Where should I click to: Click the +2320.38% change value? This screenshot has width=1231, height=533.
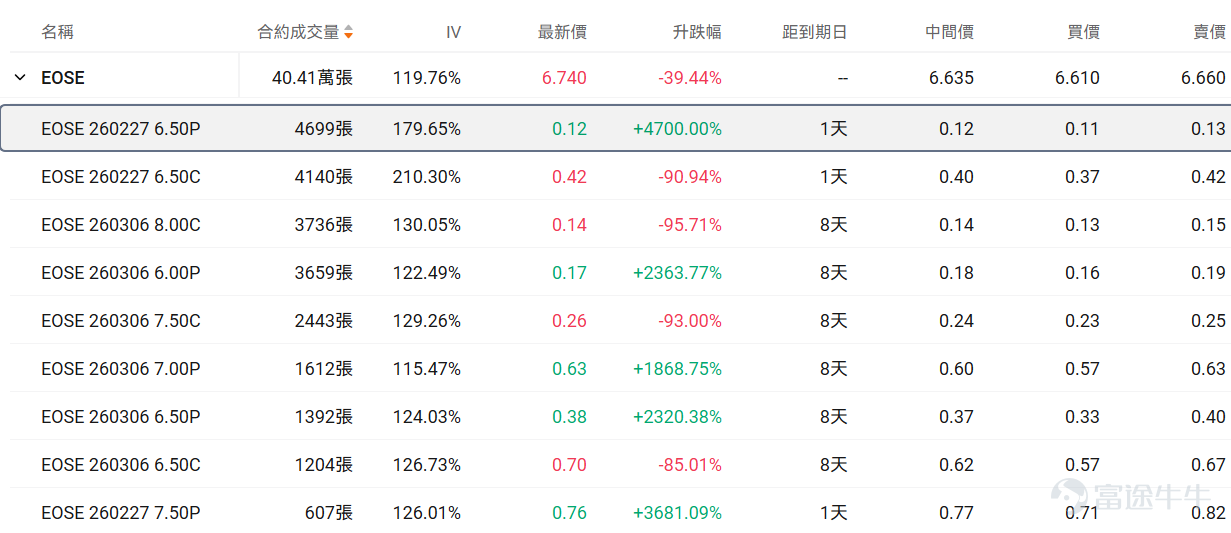[677, 417]
